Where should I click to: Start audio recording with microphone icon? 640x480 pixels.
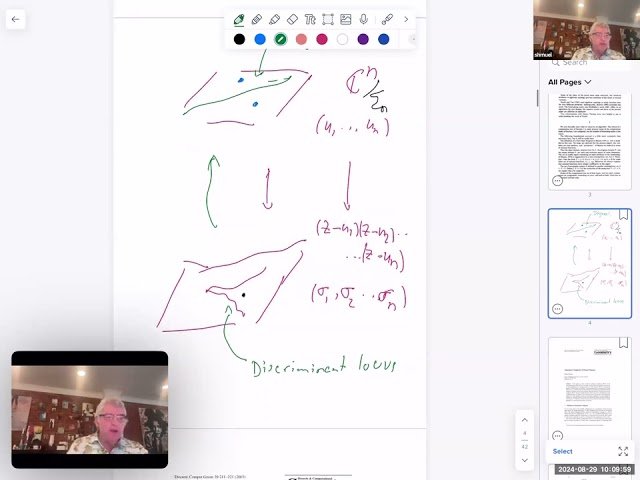(x=363, y=19)
